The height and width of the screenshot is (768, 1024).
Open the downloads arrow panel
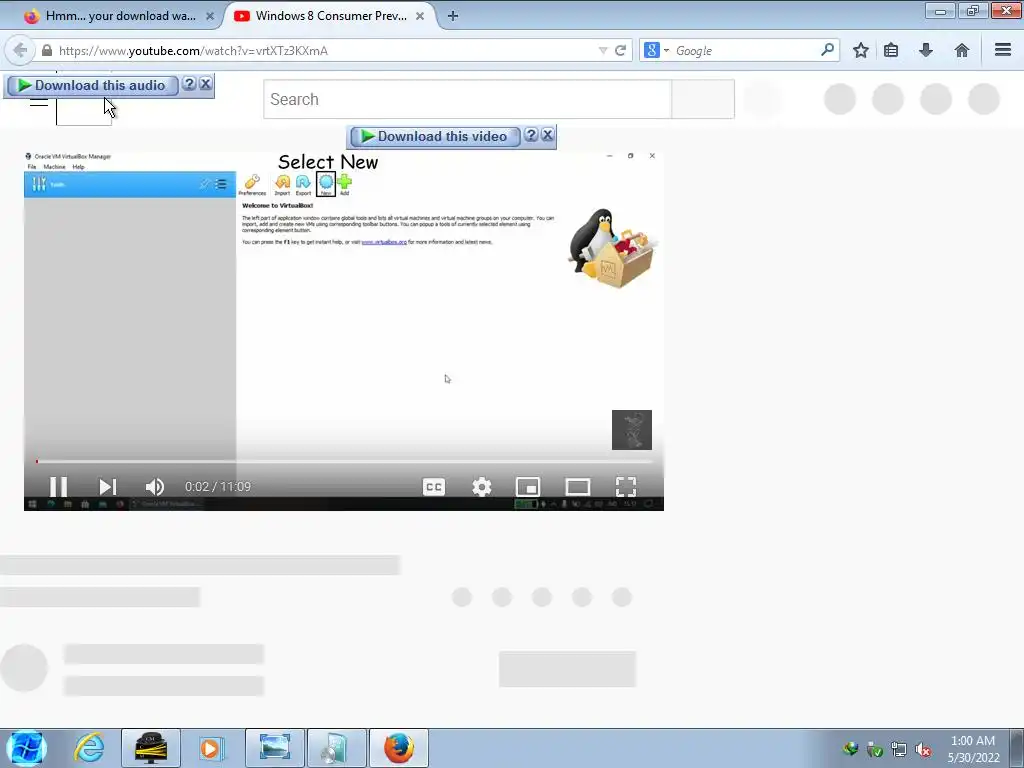pyautogui.click(x=926, y=50)
